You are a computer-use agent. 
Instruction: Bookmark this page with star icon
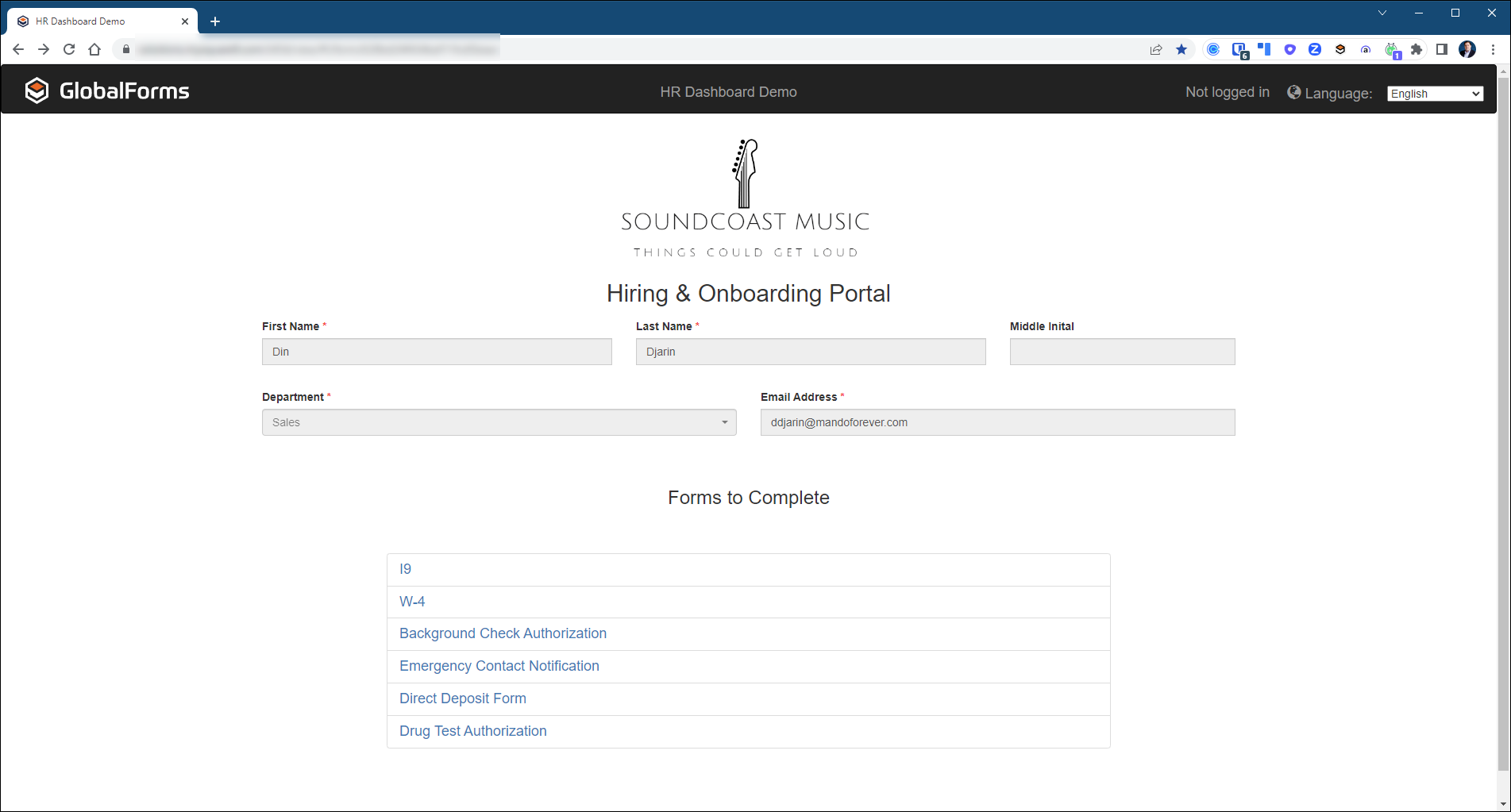(x=1181, y=49)
